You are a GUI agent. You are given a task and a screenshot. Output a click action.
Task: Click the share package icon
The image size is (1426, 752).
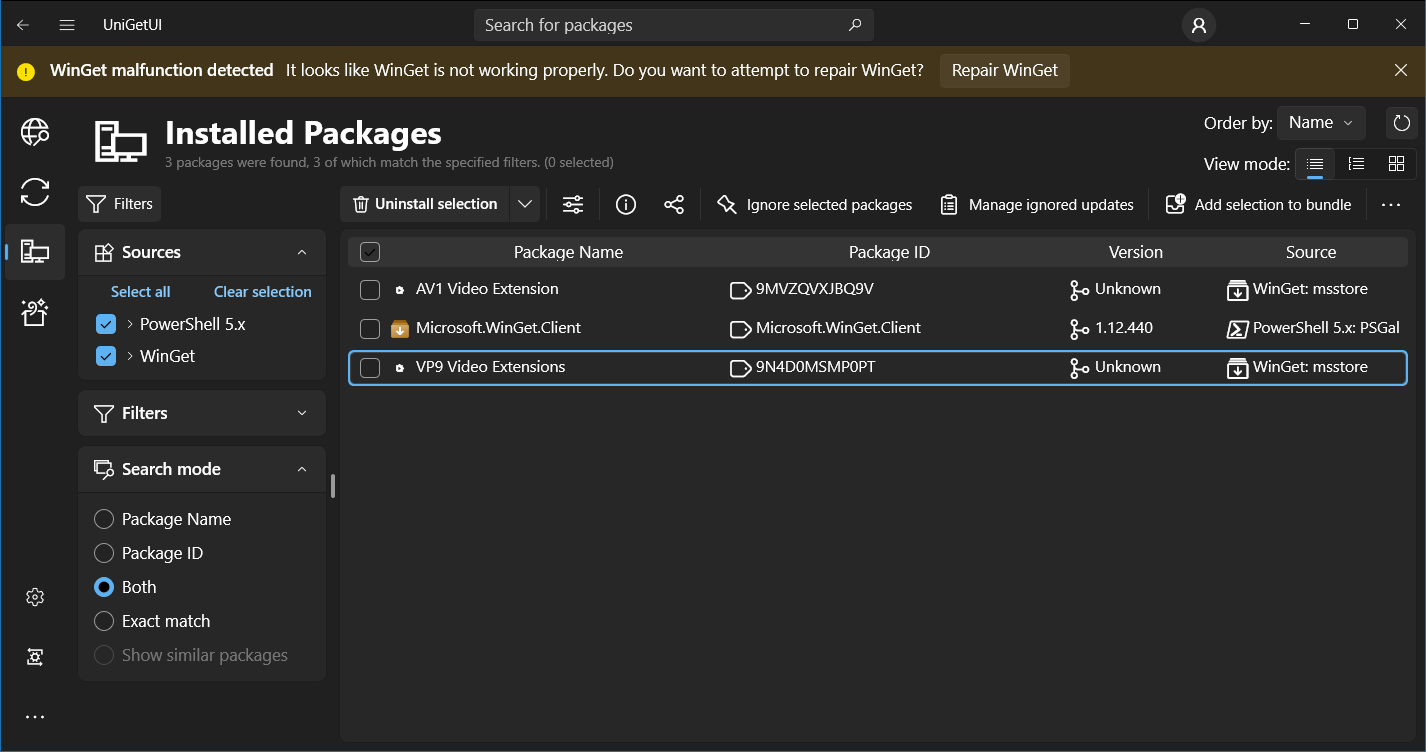click(674, 205)
